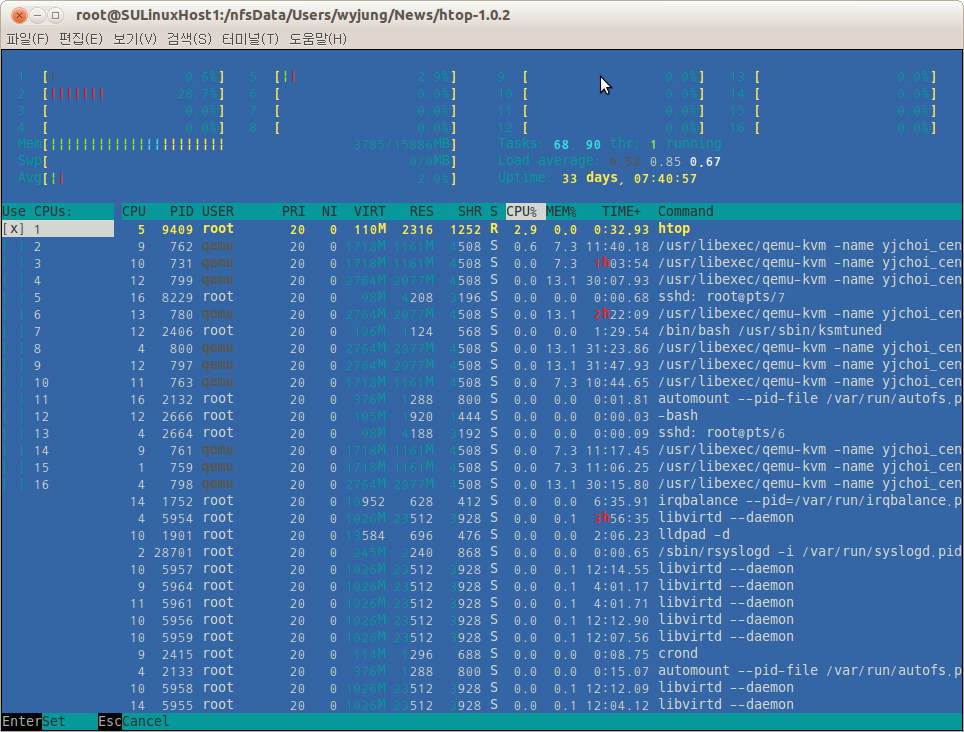The width and height of the screenshot is (964, 732).
Task: Click the Tasks count line
Action: pos(609,144)
